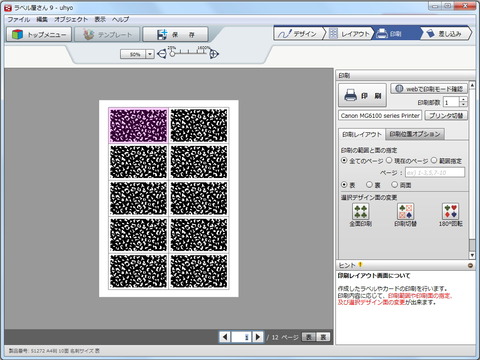This screenshot has height=360, width=480.
Task: Open webで印刷モード確認 button
Action: pyautogui.click(x=429, y=89)
